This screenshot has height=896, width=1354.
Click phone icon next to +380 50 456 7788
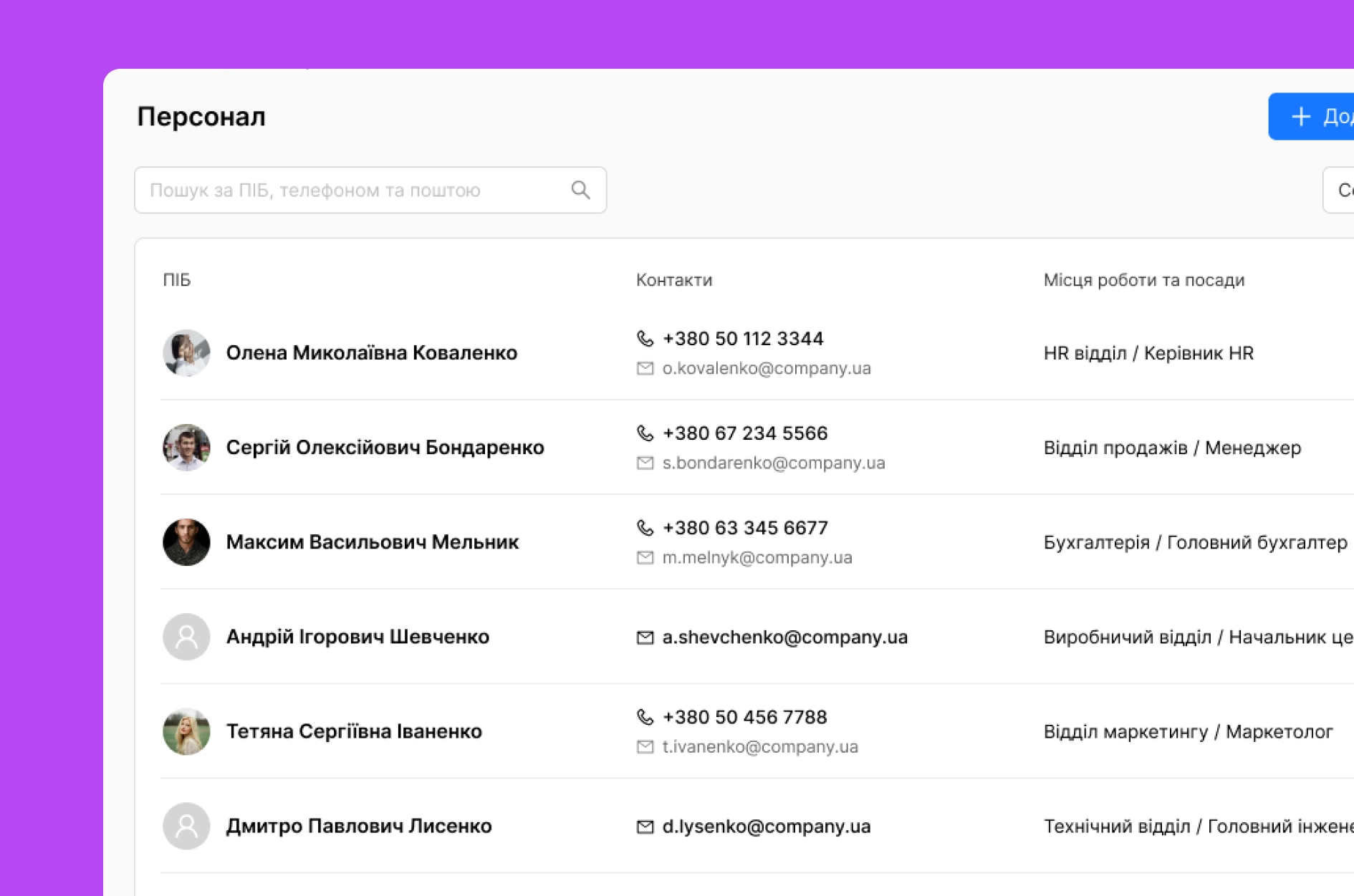[x=645, y=716]
